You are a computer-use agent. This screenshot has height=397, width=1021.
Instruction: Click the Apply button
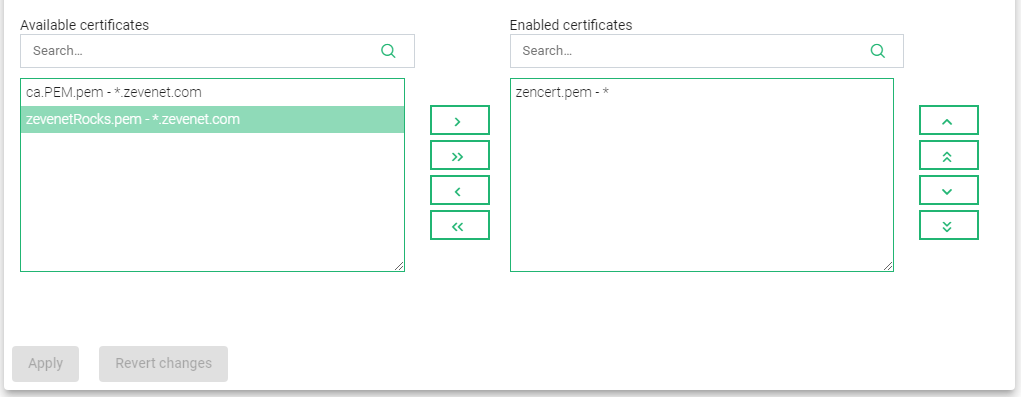tap(46, 364)
